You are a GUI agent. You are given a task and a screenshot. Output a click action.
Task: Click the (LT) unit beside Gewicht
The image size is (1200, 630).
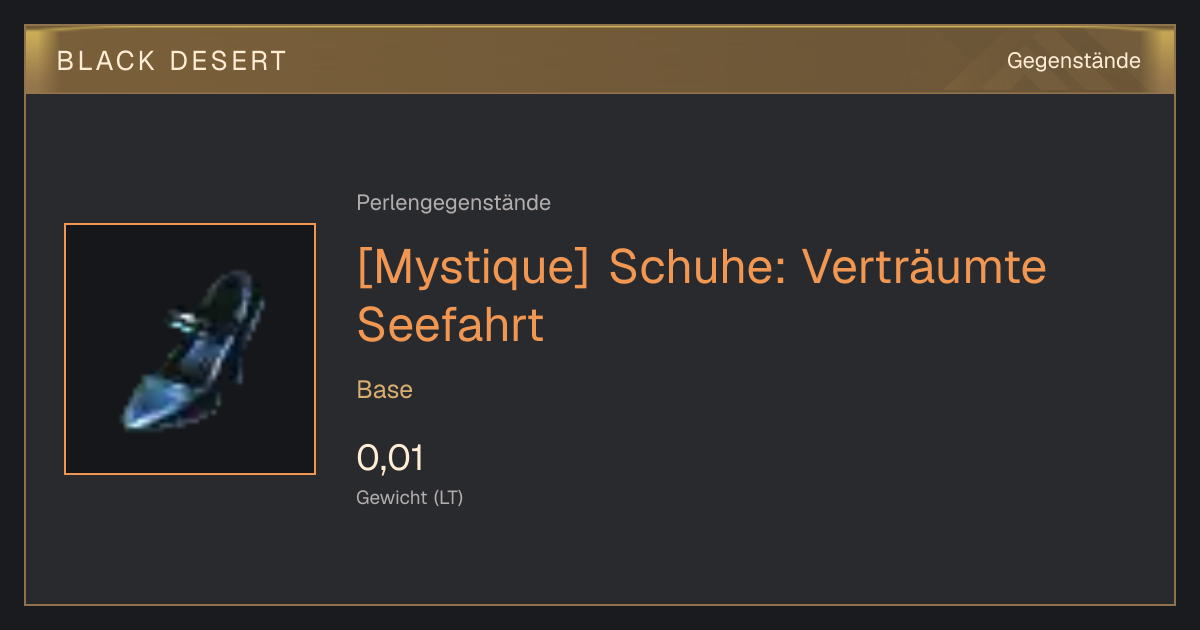tap(448, 497)
